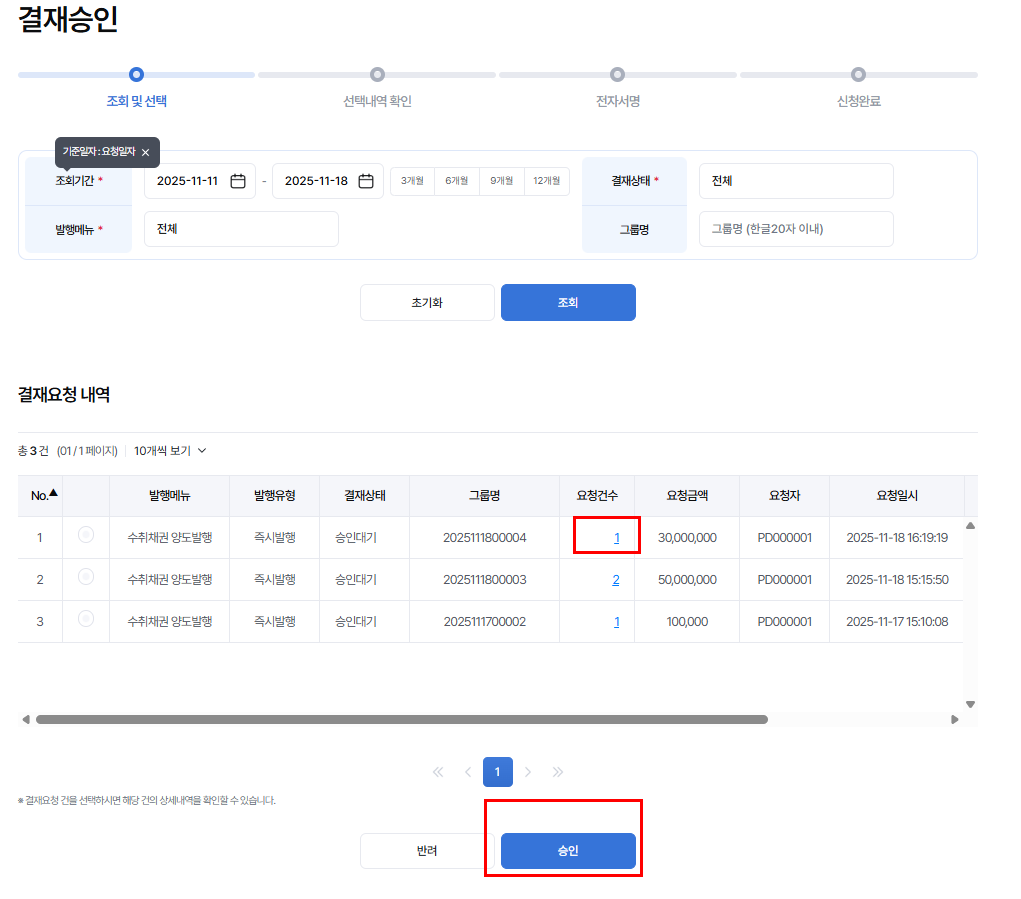1021x899 pixels.
Task: Click the 조회 search button
Action: [568, 303]
